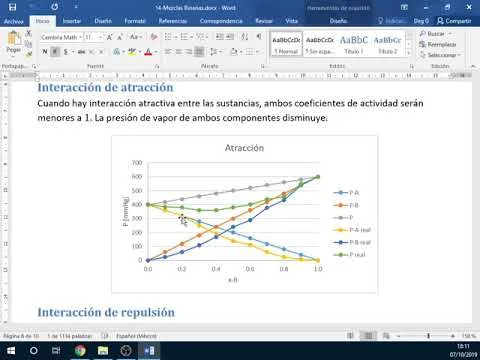Click the Decrease Indent icon
The image size is (480, 360).
point(219,37)
